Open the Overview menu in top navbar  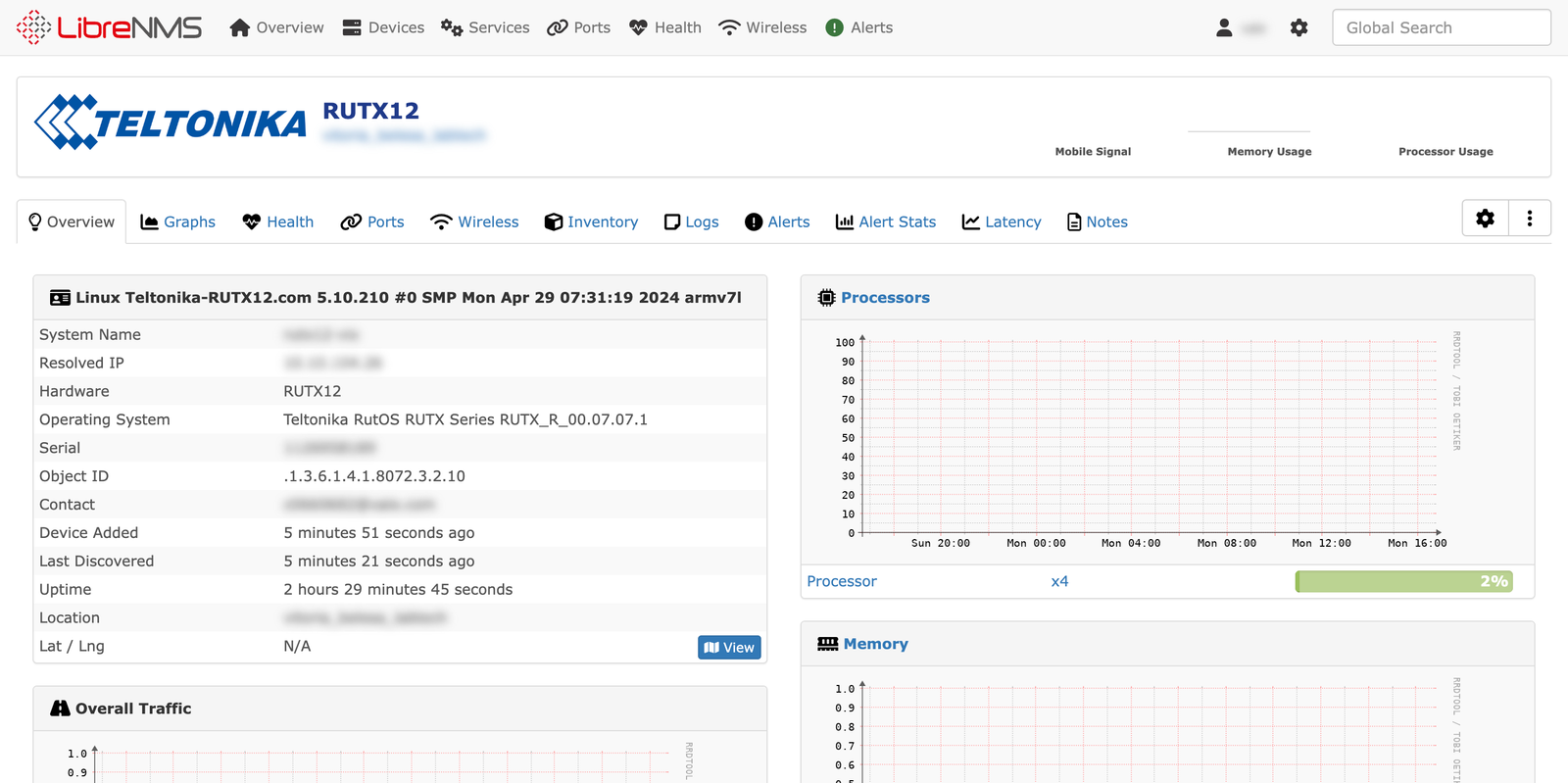(276, 27)
